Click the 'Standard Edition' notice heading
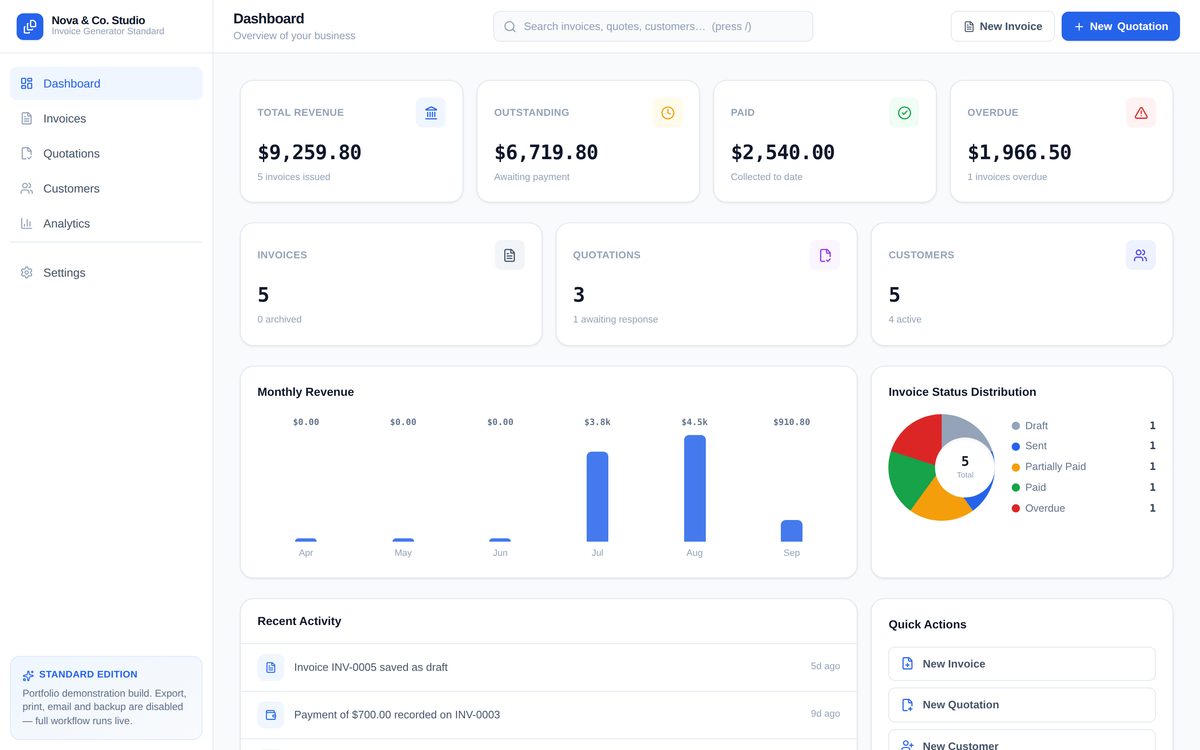Image resolution: width=1200 pixels, height=750 pixels. (x=88, y=675)
